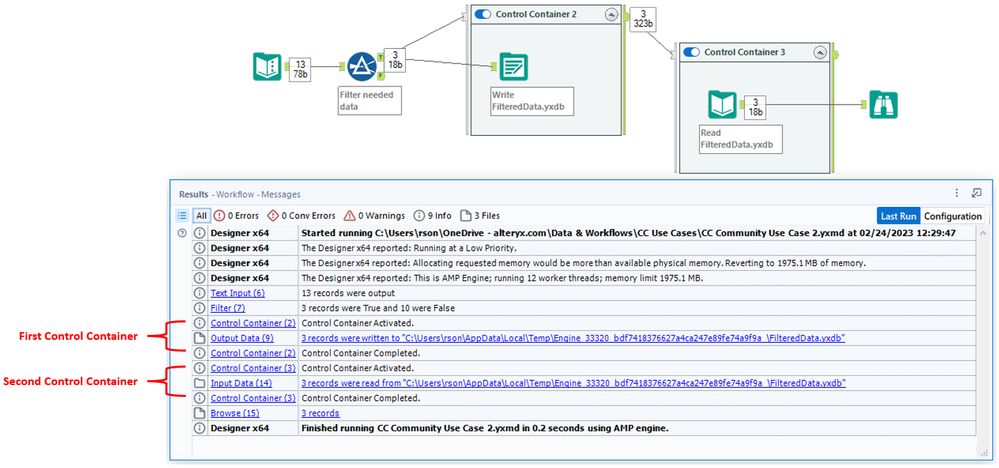This screenshot has width=999, height=468.
Task: Click the Output Data tool writing FilteredData.yxdb
Action: point(514,66)
